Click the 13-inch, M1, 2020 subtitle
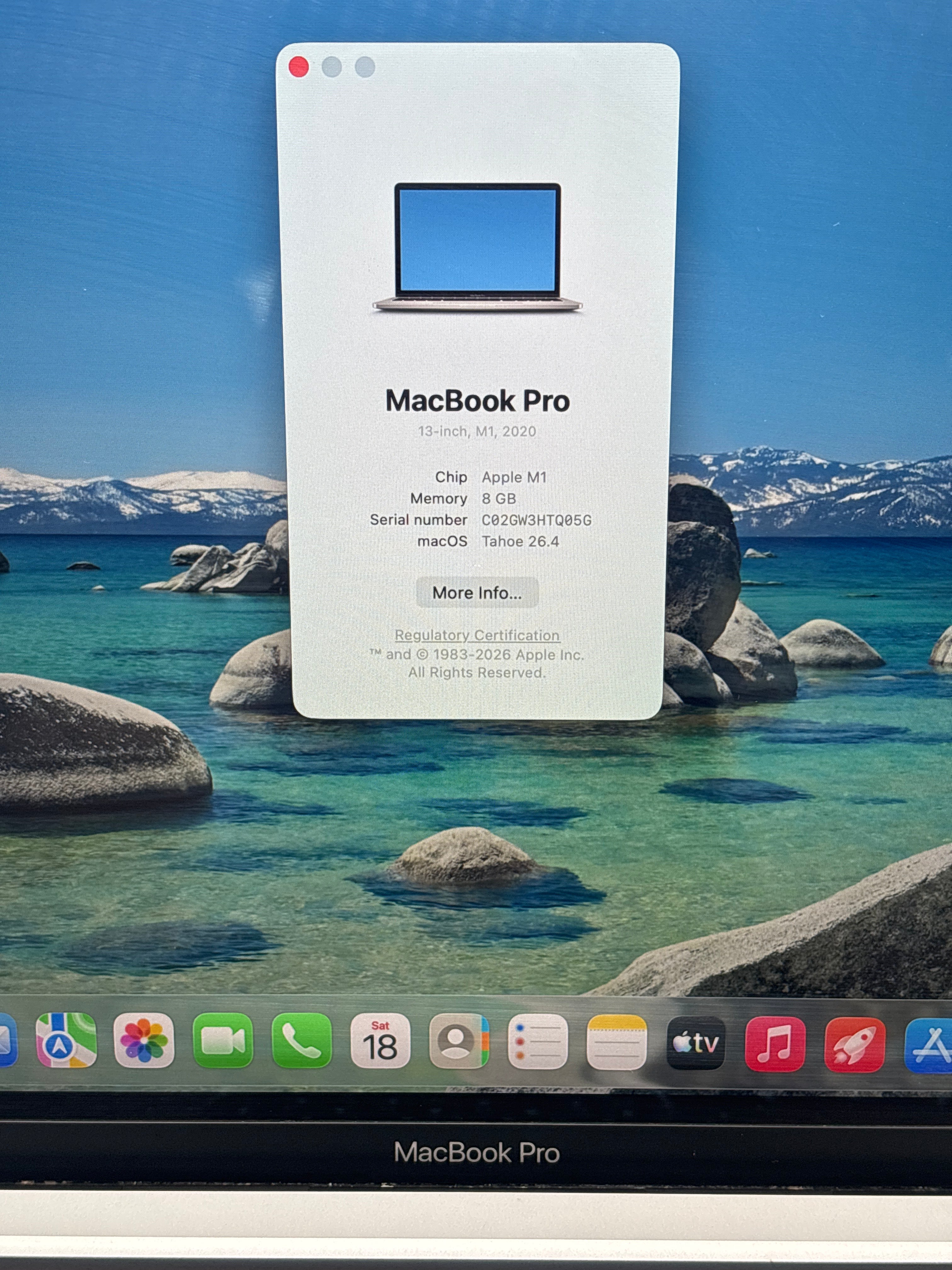 pos(477,431)
